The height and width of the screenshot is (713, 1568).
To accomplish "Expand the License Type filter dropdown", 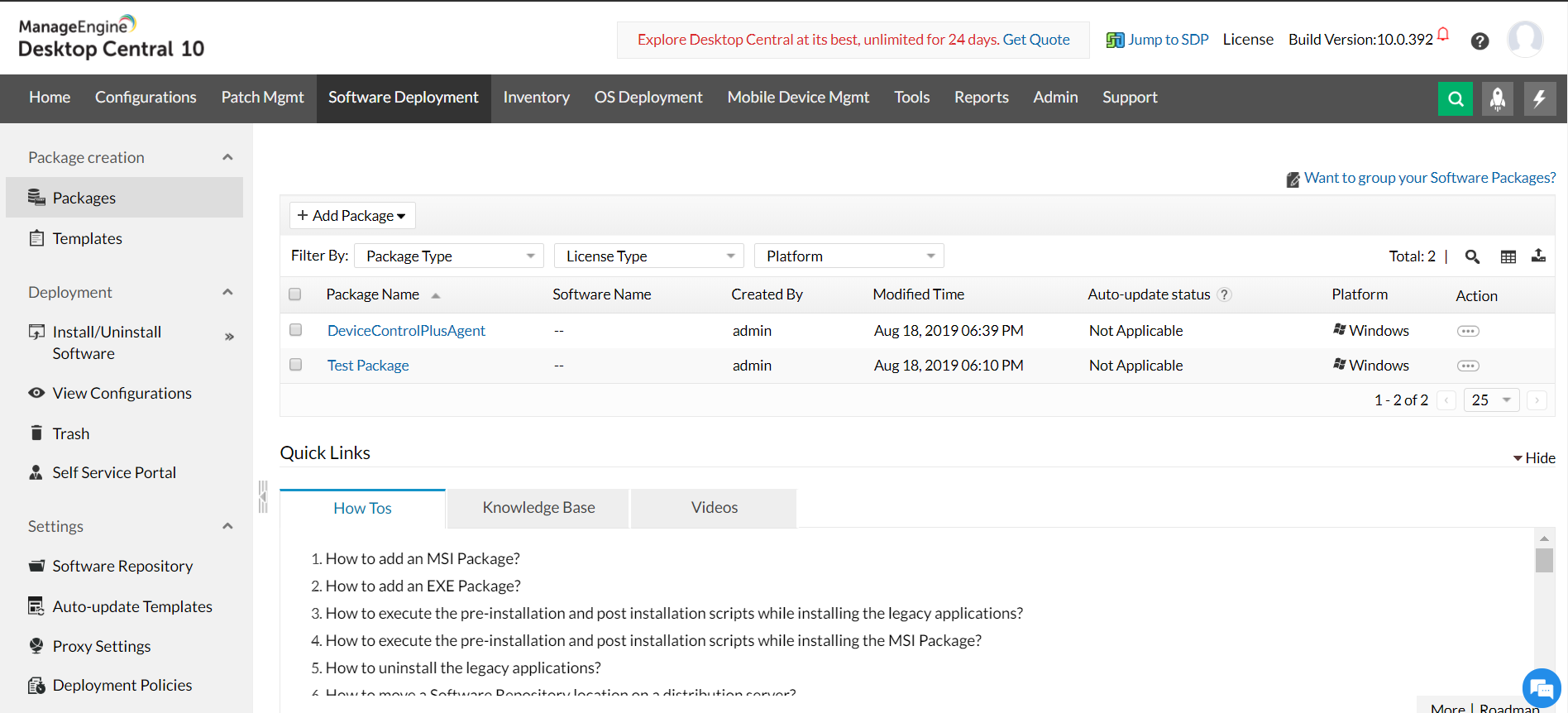I will [x=649, y=256].
